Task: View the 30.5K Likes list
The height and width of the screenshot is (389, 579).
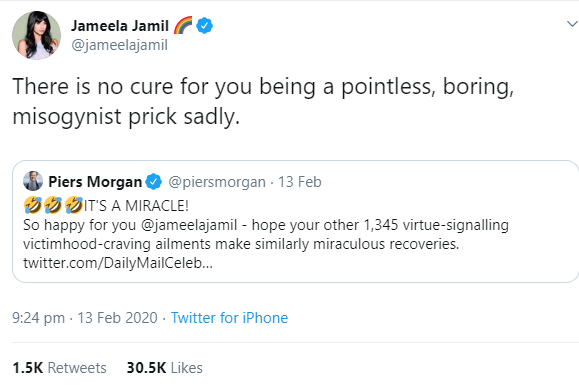Action: [165, 368]
